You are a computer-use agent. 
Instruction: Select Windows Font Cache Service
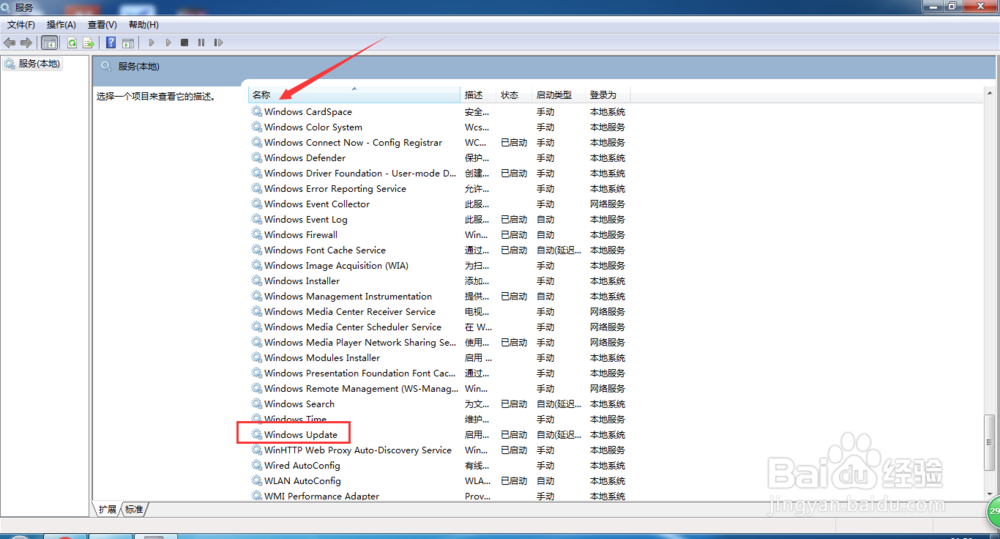coord(325,250)
